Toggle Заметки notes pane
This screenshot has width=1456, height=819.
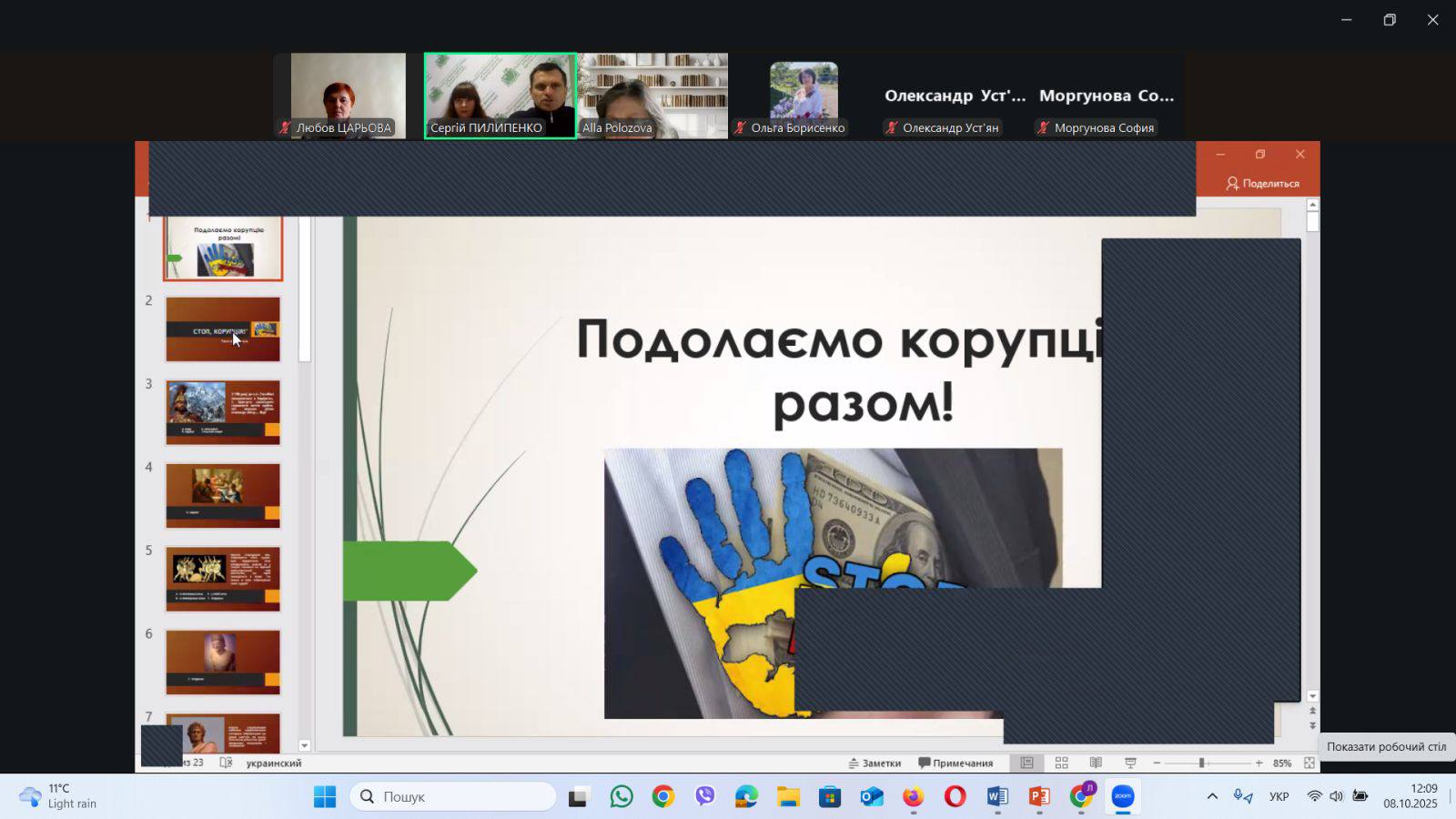(x=875, y=763)
